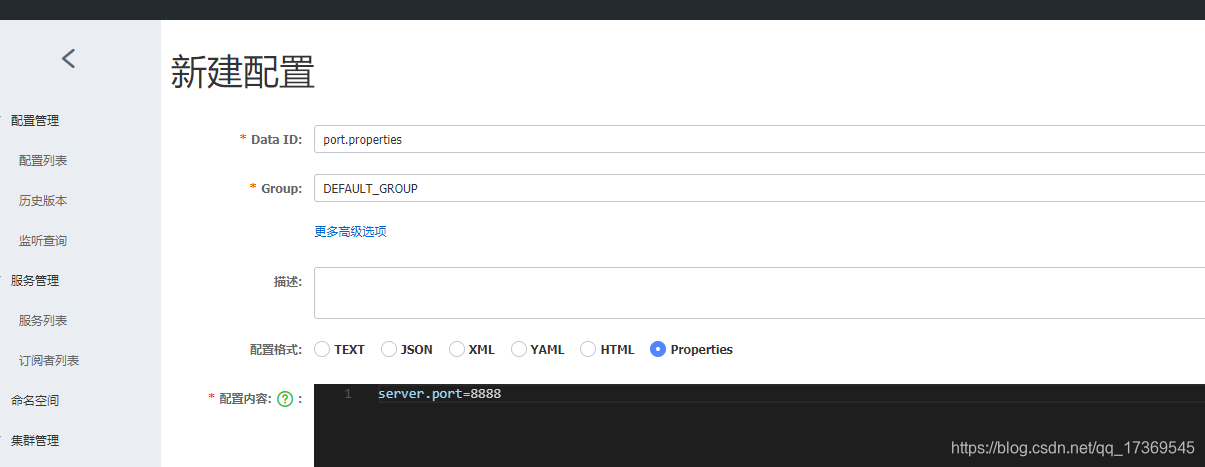Open 订阅者列表 in the sidebar

pos(49,360)
